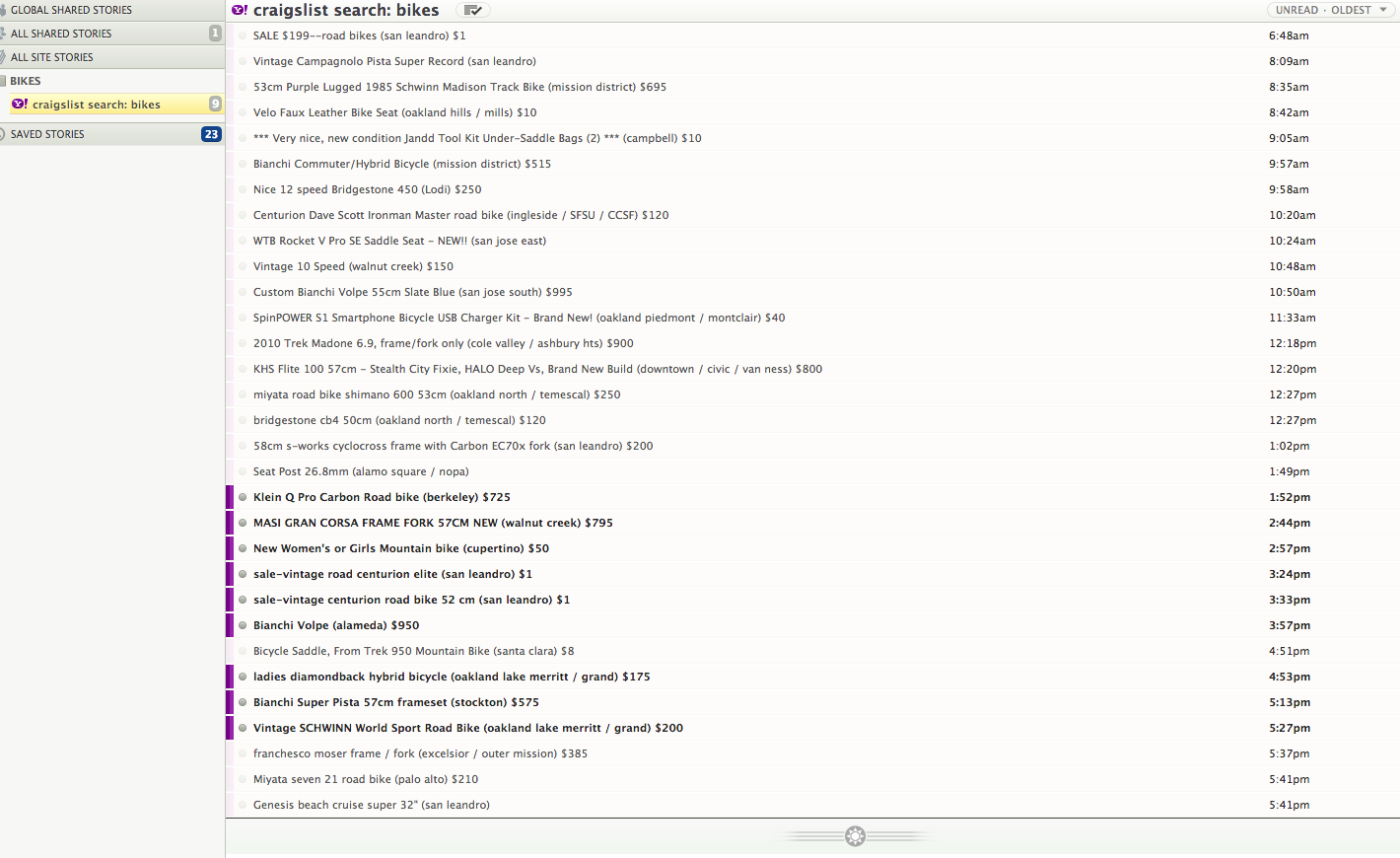Screen dimensions: 1400x858
Task: Toggle read dot for Klein Q Pro Carbon story
Action: click(243, 497)
